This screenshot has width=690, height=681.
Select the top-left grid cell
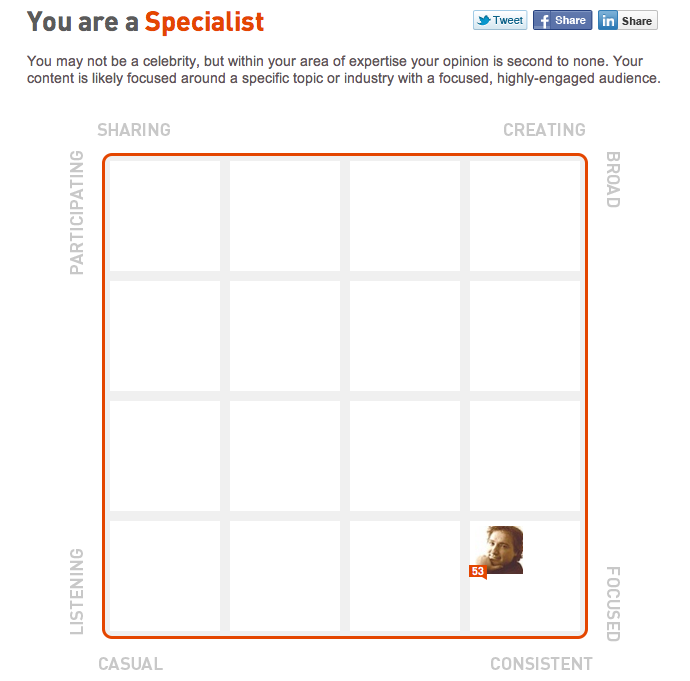pyautogui.click(x=165, y=216)
